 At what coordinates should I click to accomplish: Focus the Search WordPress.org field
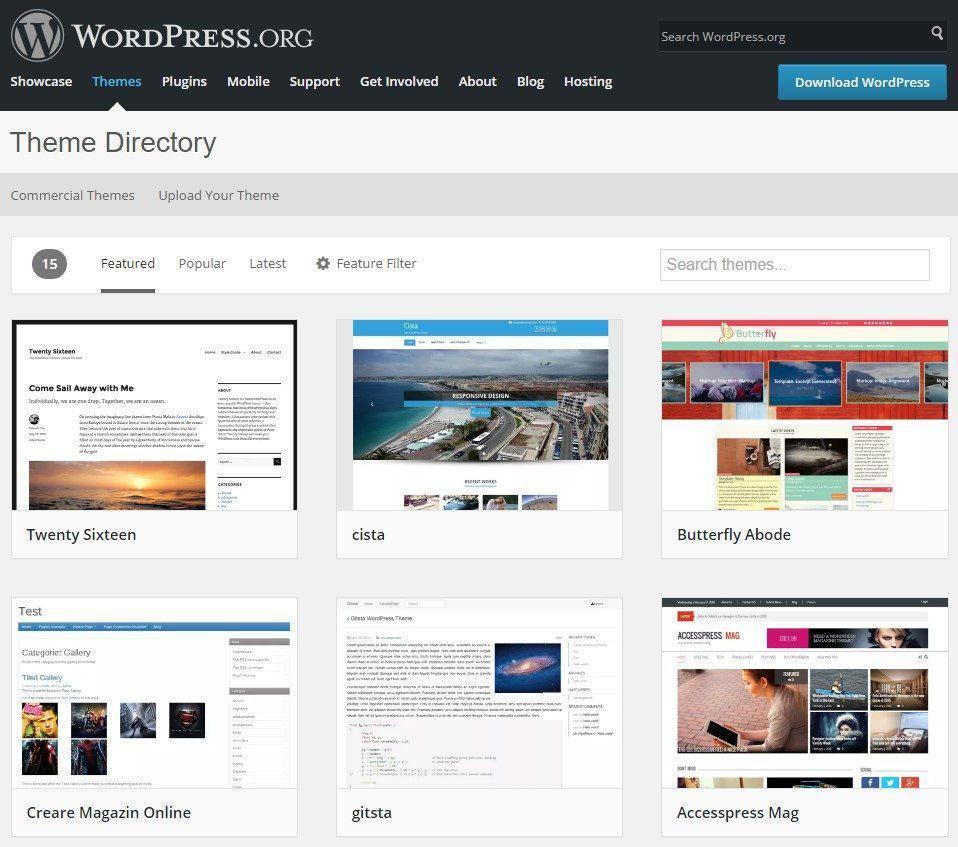[x=790, y=36]
